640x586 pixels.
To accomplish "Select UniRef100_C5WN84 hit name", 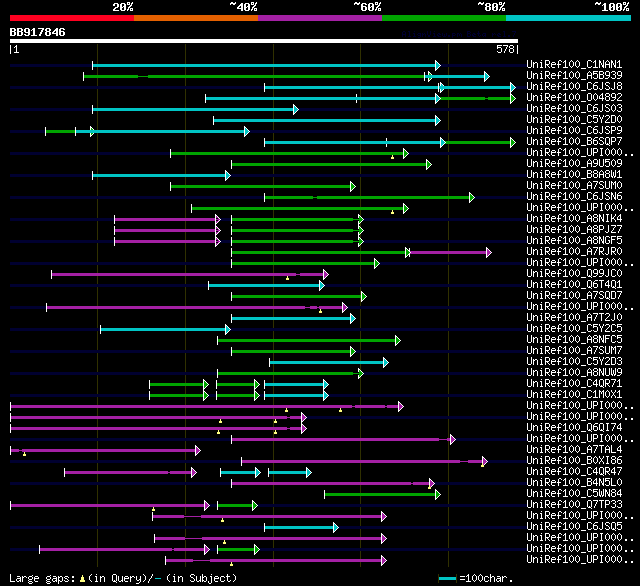I will [x=574, y=494].
